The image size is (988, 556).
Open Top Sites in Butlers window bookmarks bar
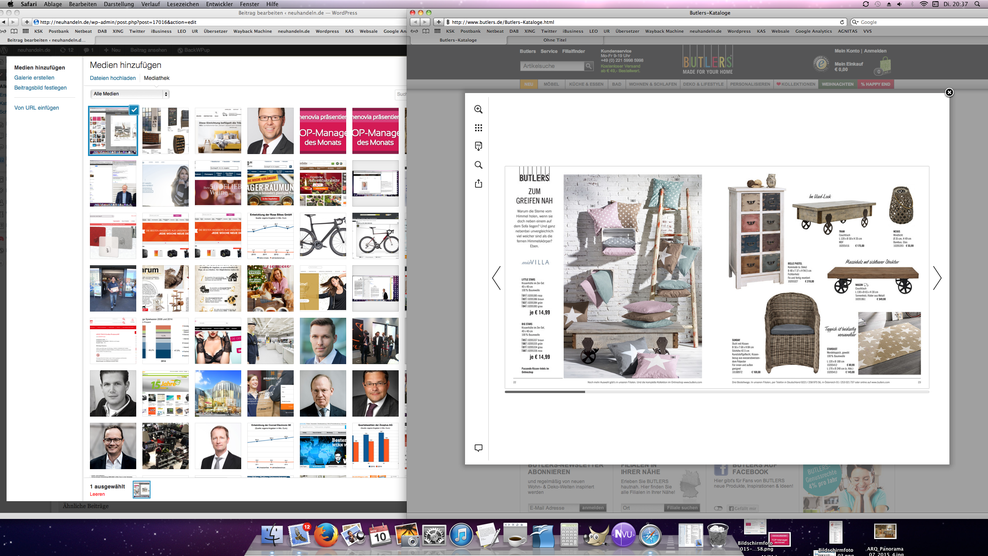(437, 31)
